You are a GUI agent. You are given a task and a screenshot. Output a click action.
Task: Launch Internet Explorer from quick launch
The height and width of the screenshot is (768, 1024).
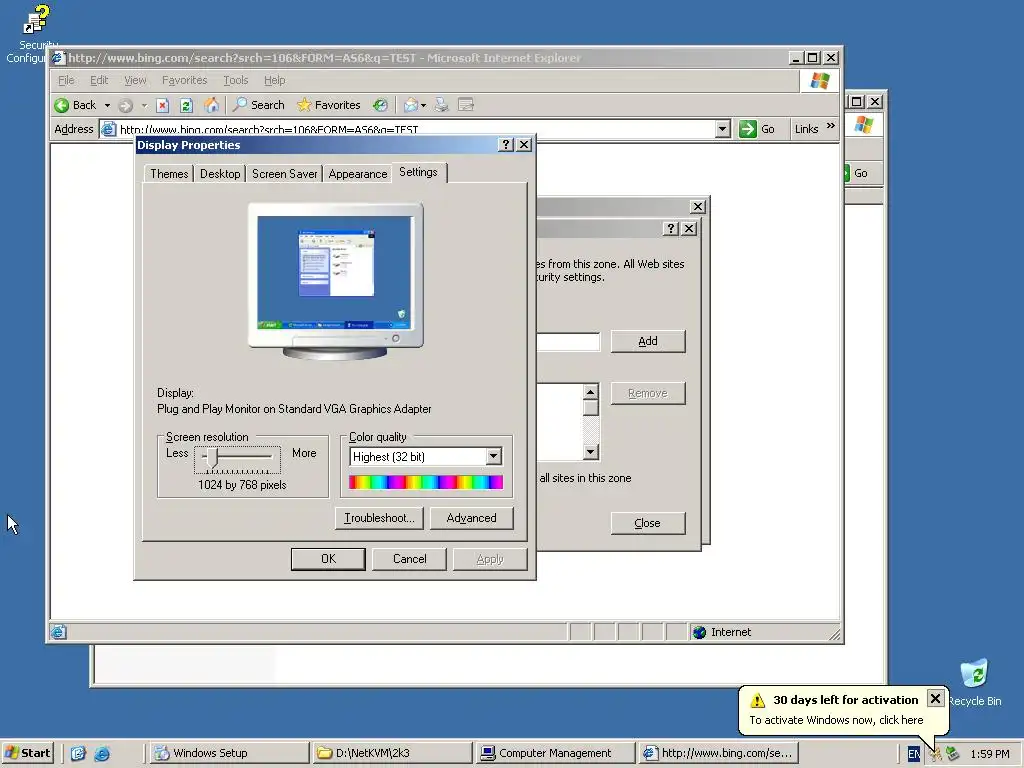(x=102, y=754)
